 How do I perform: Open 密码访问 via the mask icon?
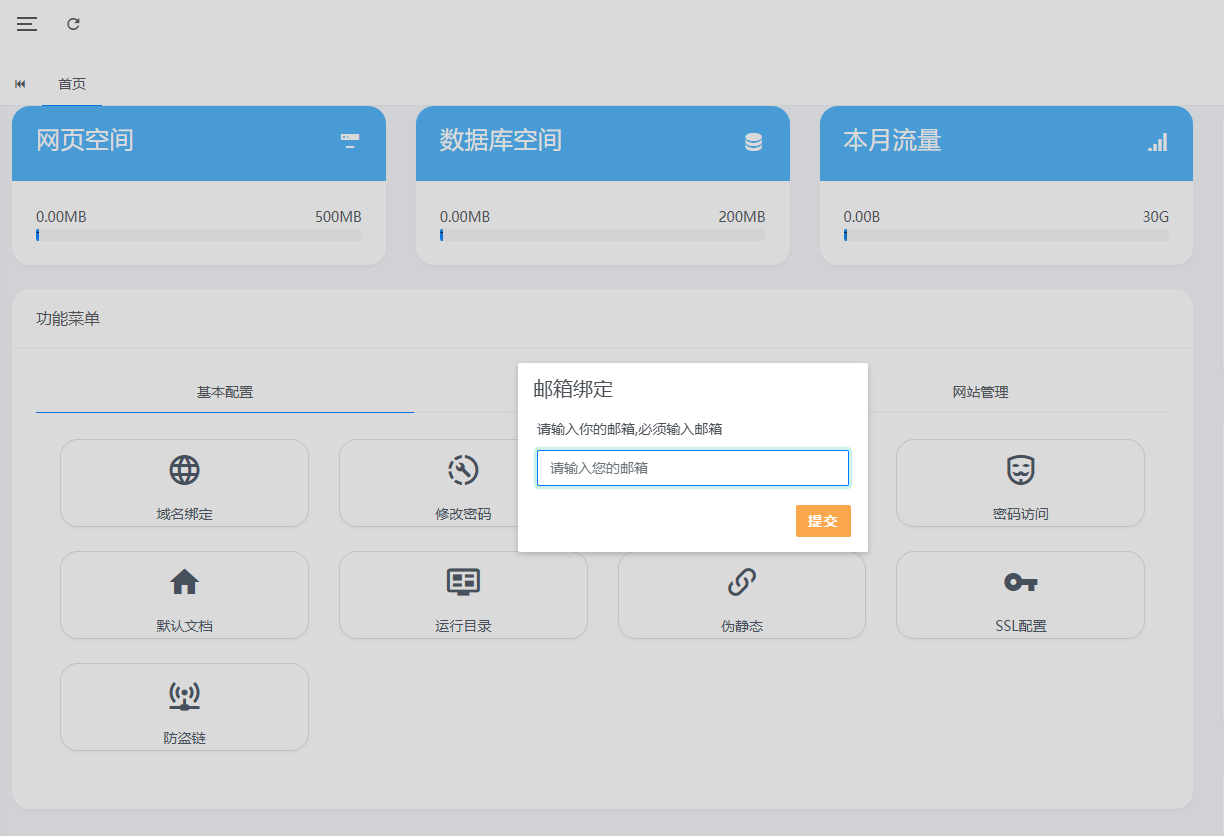coord(1020,469)
